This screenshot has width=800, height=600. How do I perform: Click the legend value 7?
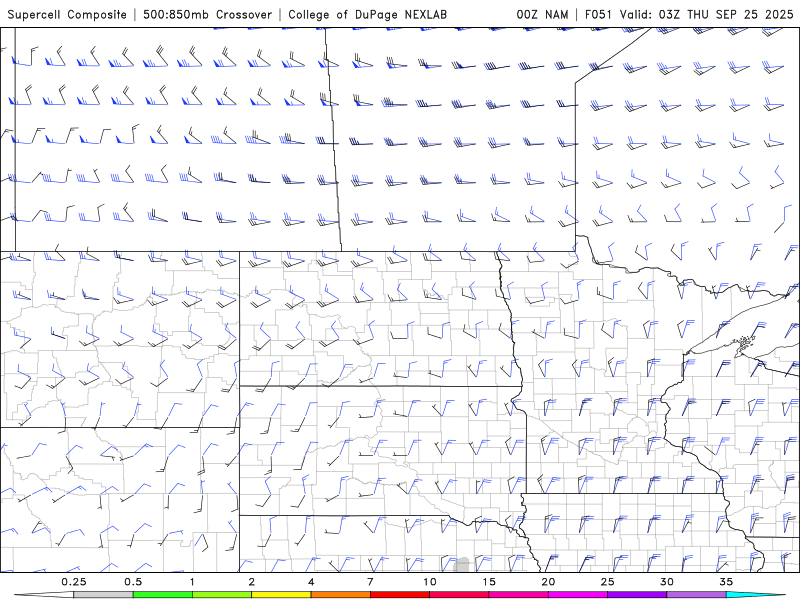tap(370, 582)
